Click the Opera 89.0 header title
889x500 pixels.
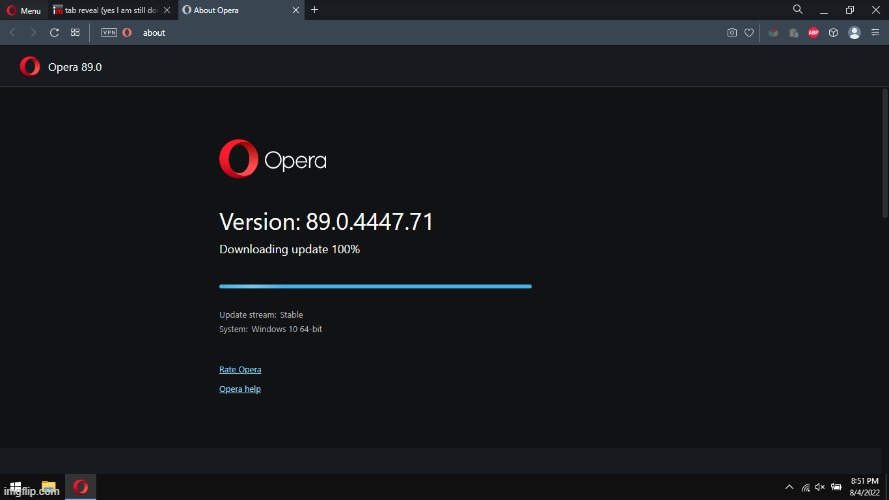click(75, 67)
